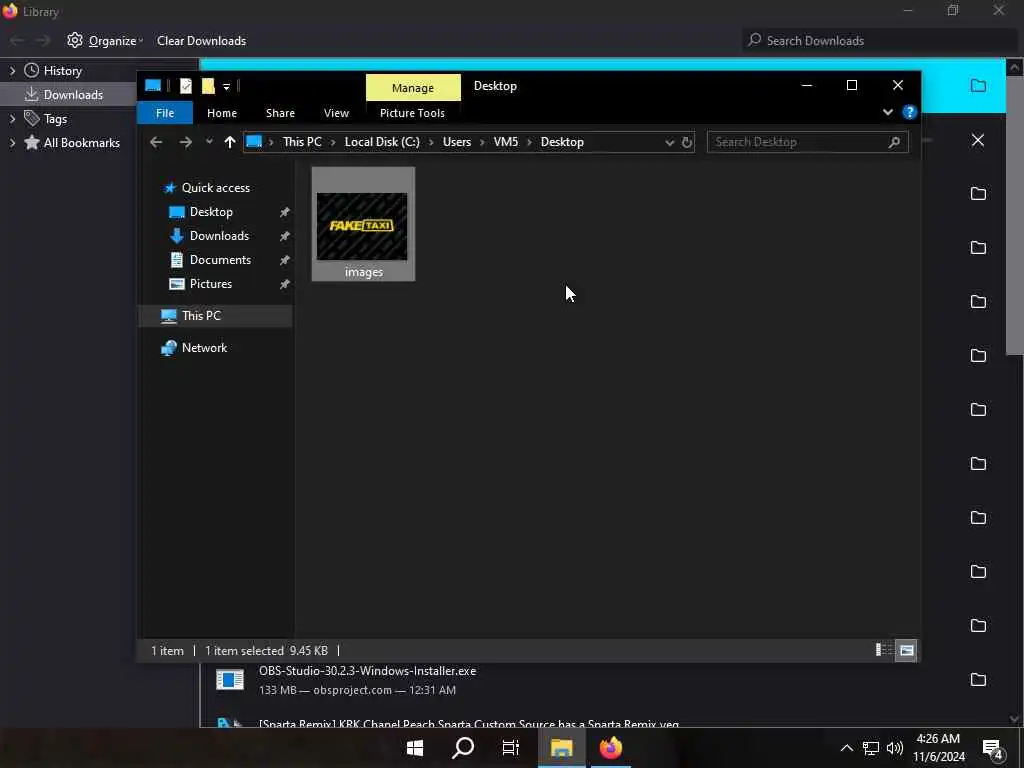The width and height of the screenshot is (1024, 768).
Task: Click Properties quick access toolbar icon
Action: pos(186,86)
